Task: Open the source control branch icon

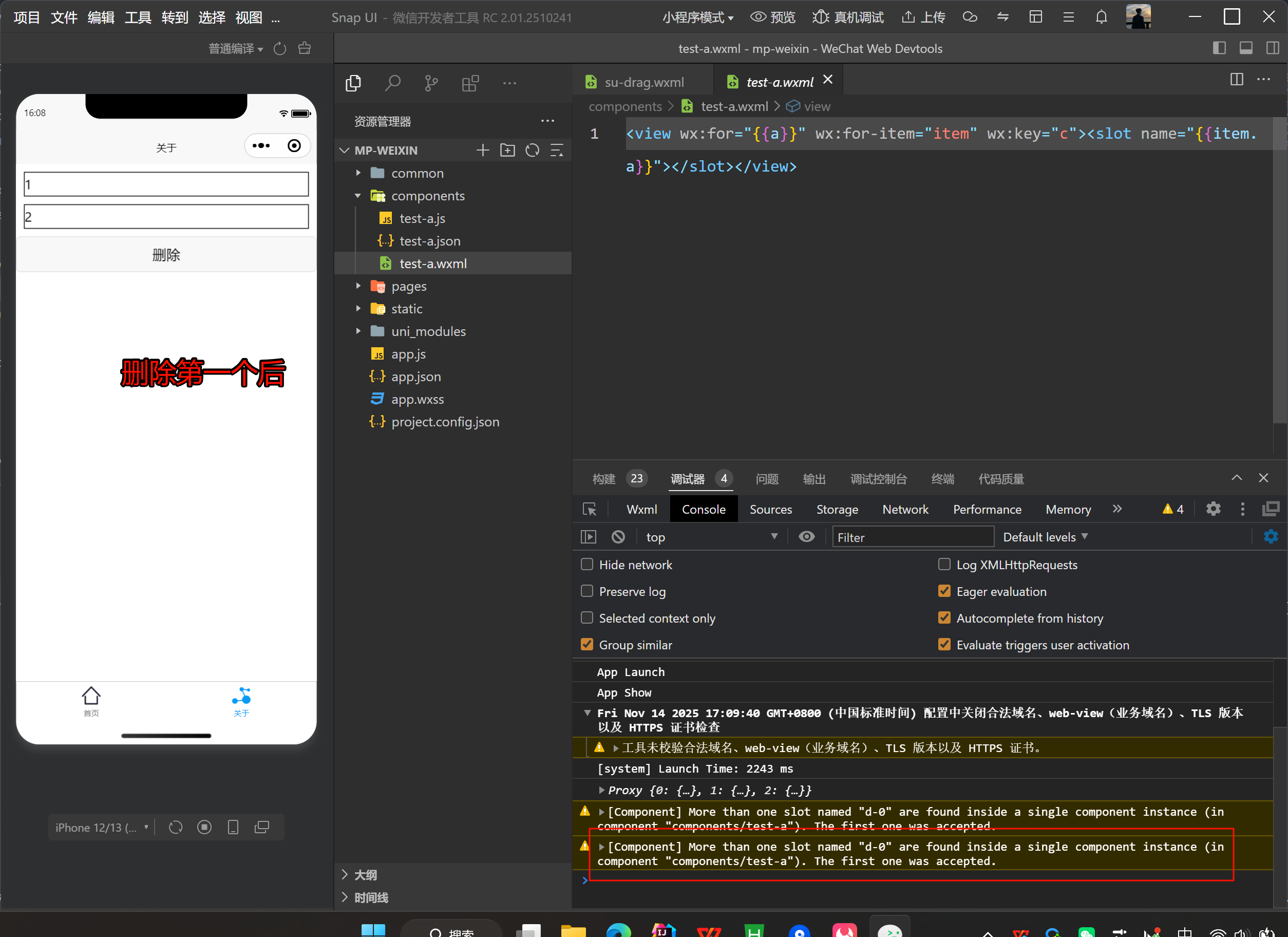Action: click(431, 84)
